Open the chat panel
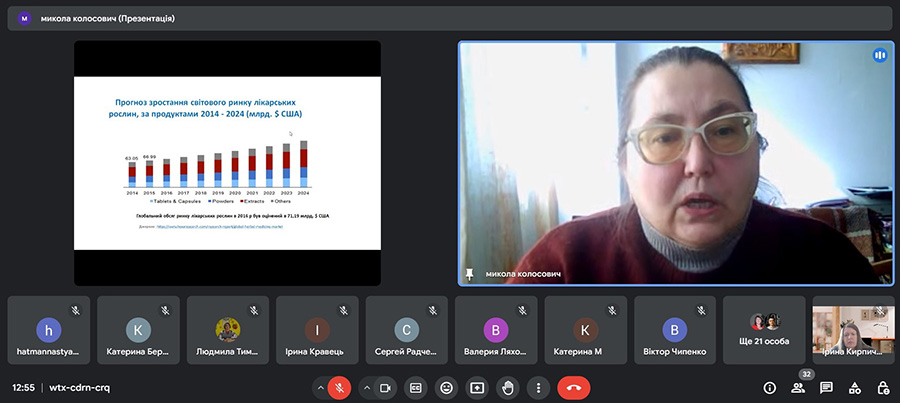This screenshot has width=900, height=403. click(x=826, y=387)
